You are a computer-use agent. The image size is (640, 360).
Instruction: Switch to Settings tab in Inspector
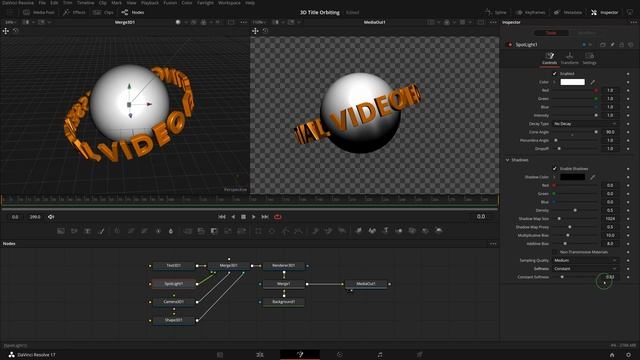coord(589,58)
